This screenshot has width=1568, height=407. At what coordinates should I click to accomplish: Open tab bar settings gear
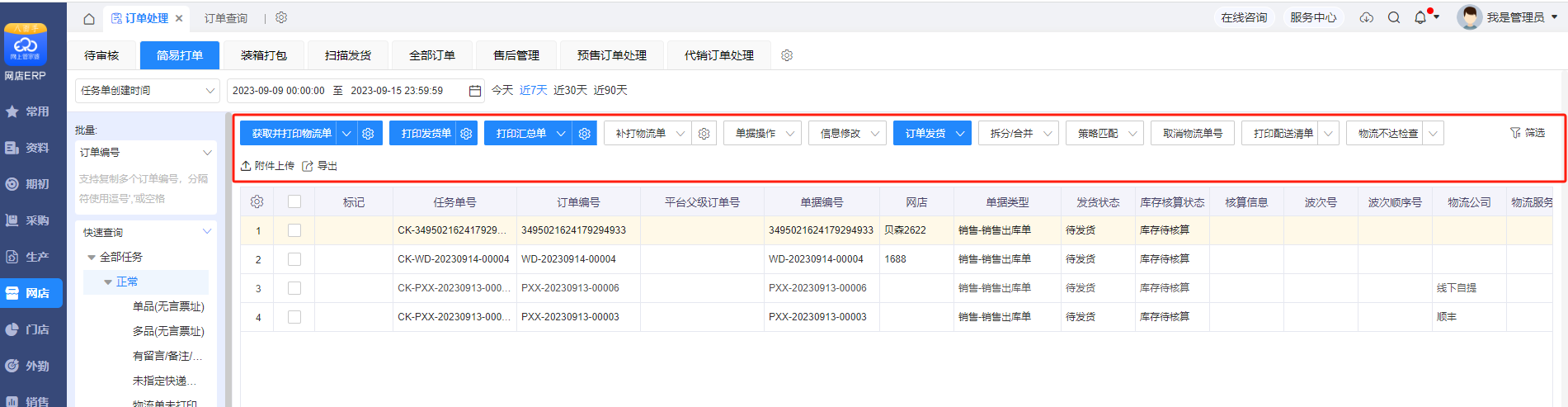point(281,17)
